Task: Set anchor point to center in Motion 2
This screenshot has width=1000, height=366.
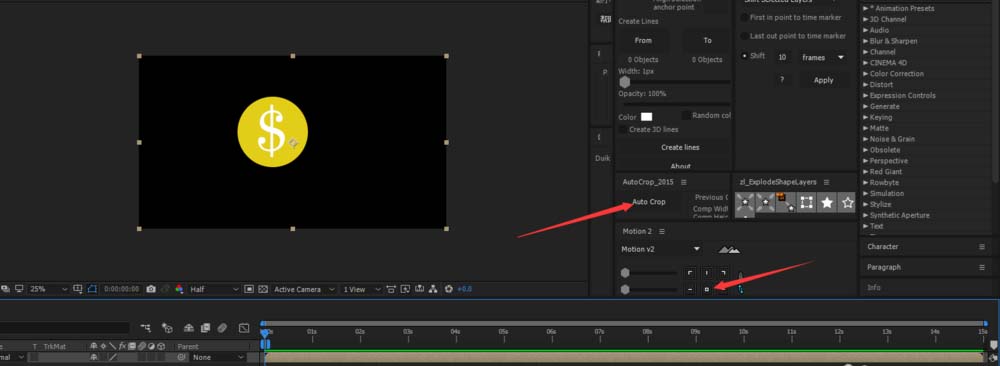Action: click(x=707, y=289)
